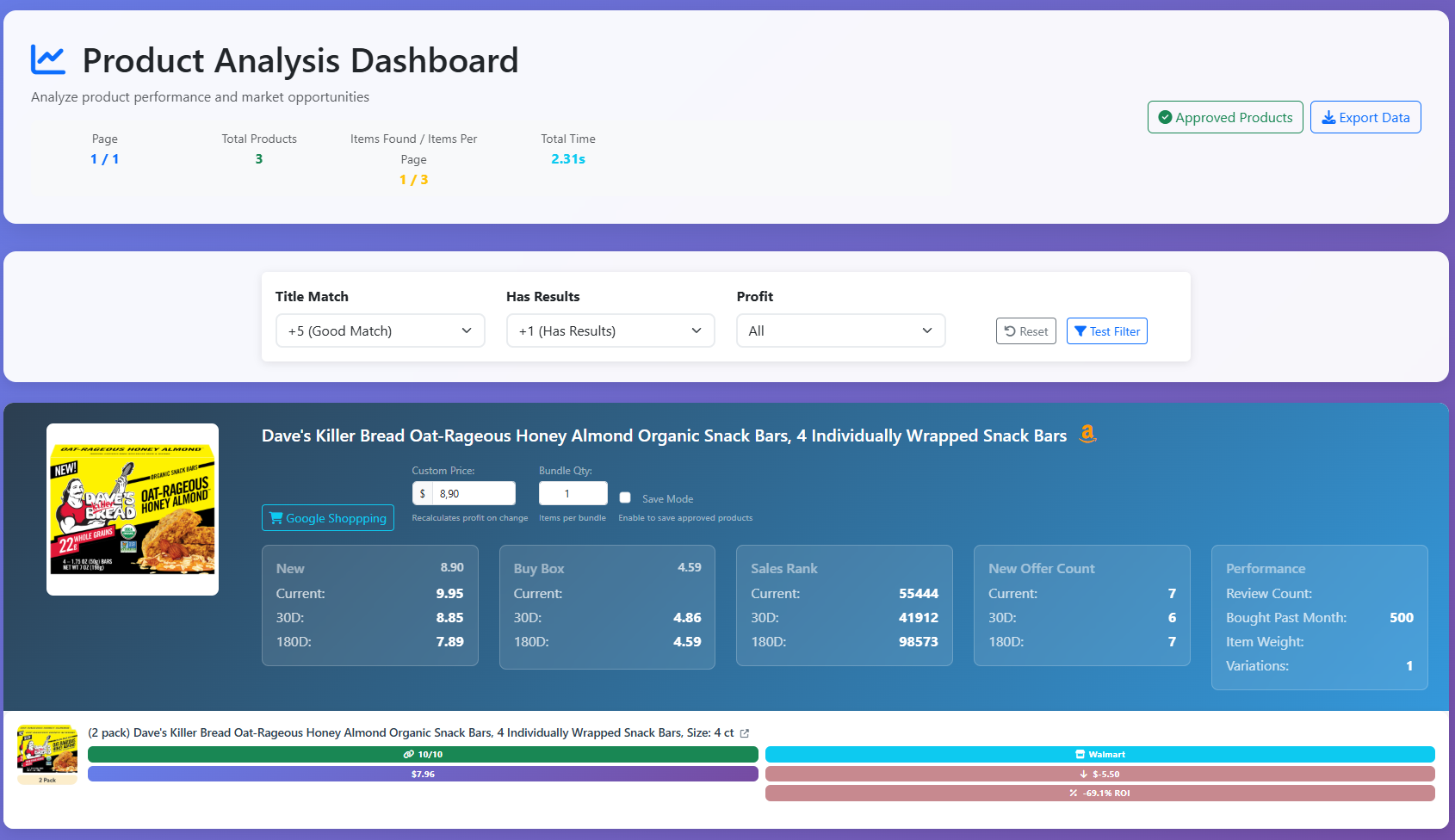
Task: Click the green checkmark icon in Approved Products
Action: 1167,117
